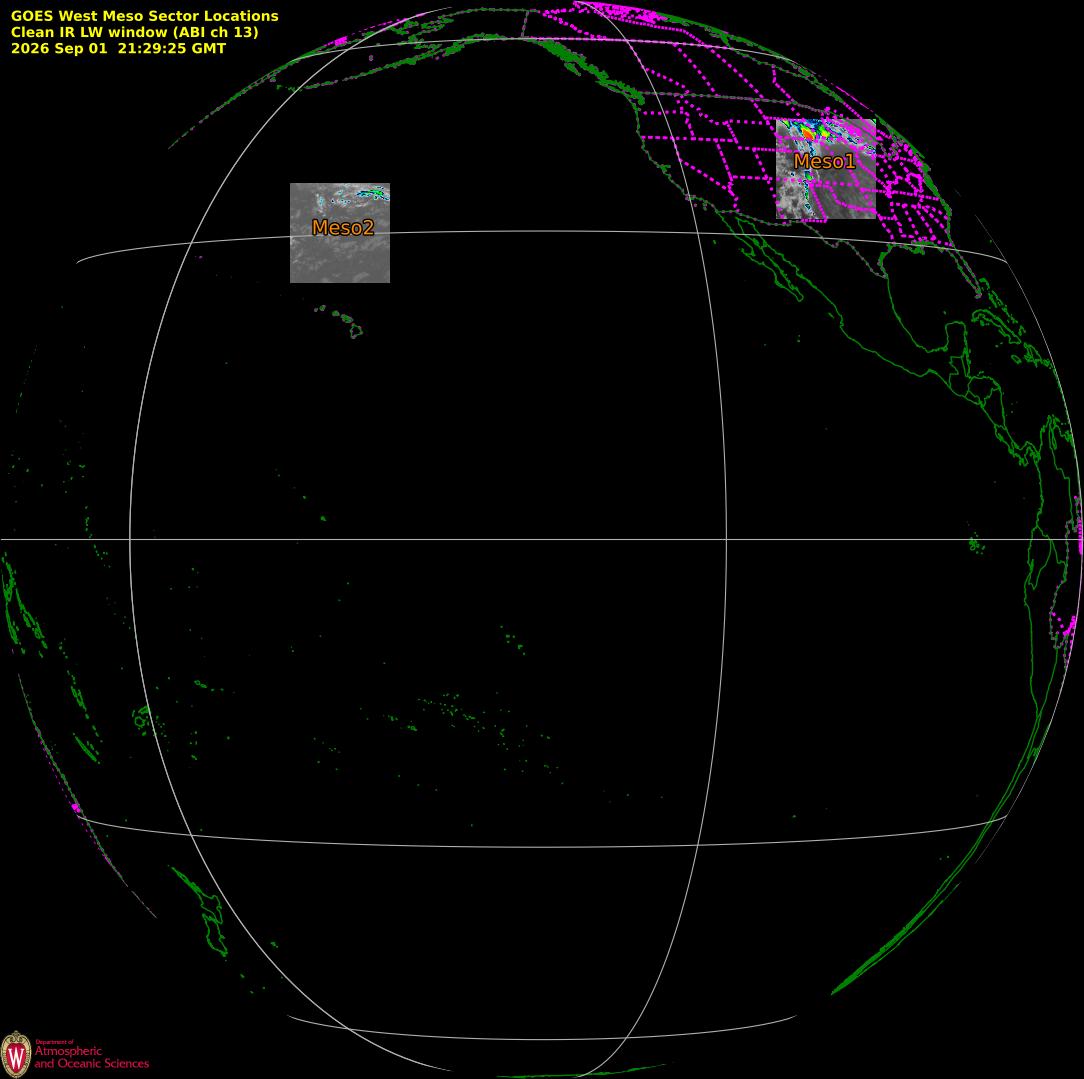Click the French Polynesia island cluster
Screen dimensions: 1084x1079
470,726
